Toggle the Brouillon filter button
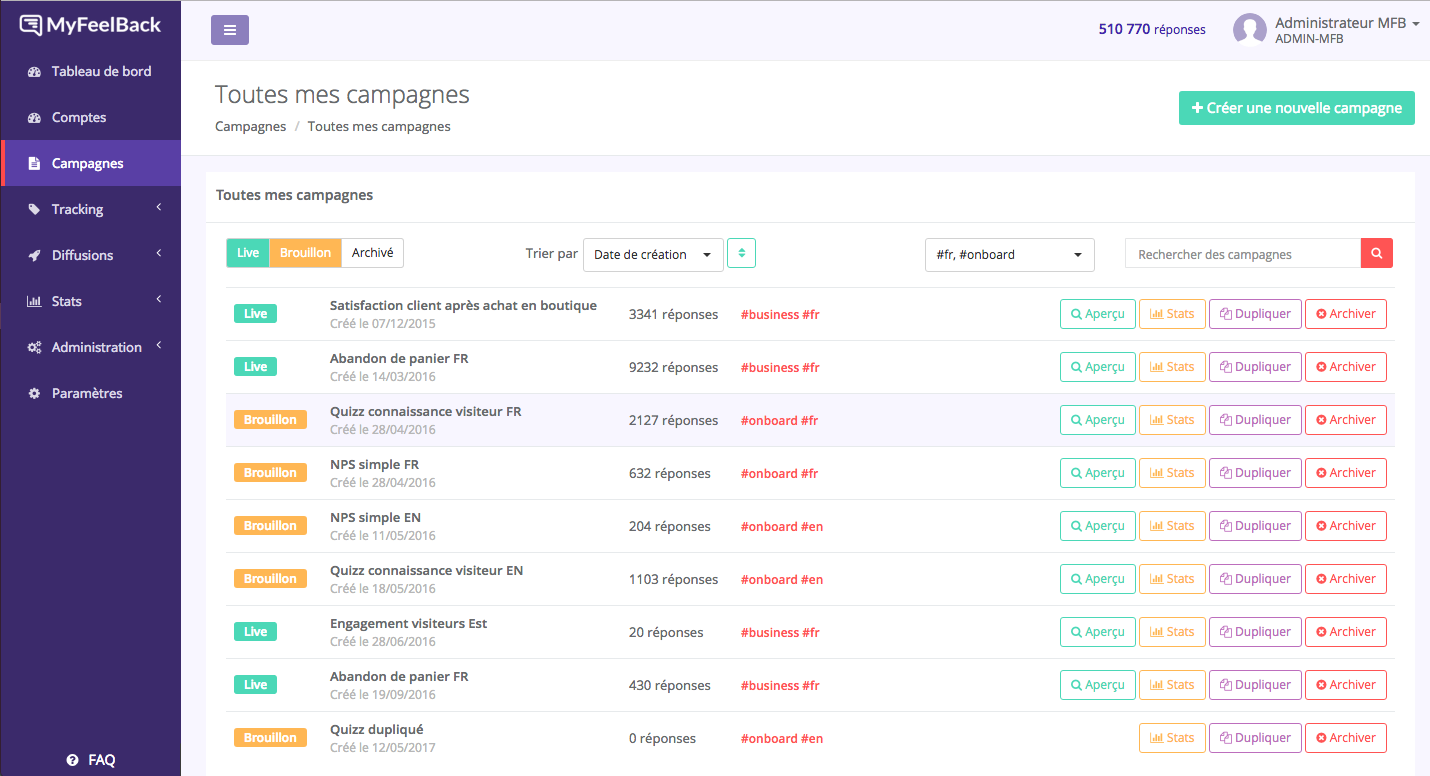The height and width of the screenshot is (776, 1430). tap(305, 253)
